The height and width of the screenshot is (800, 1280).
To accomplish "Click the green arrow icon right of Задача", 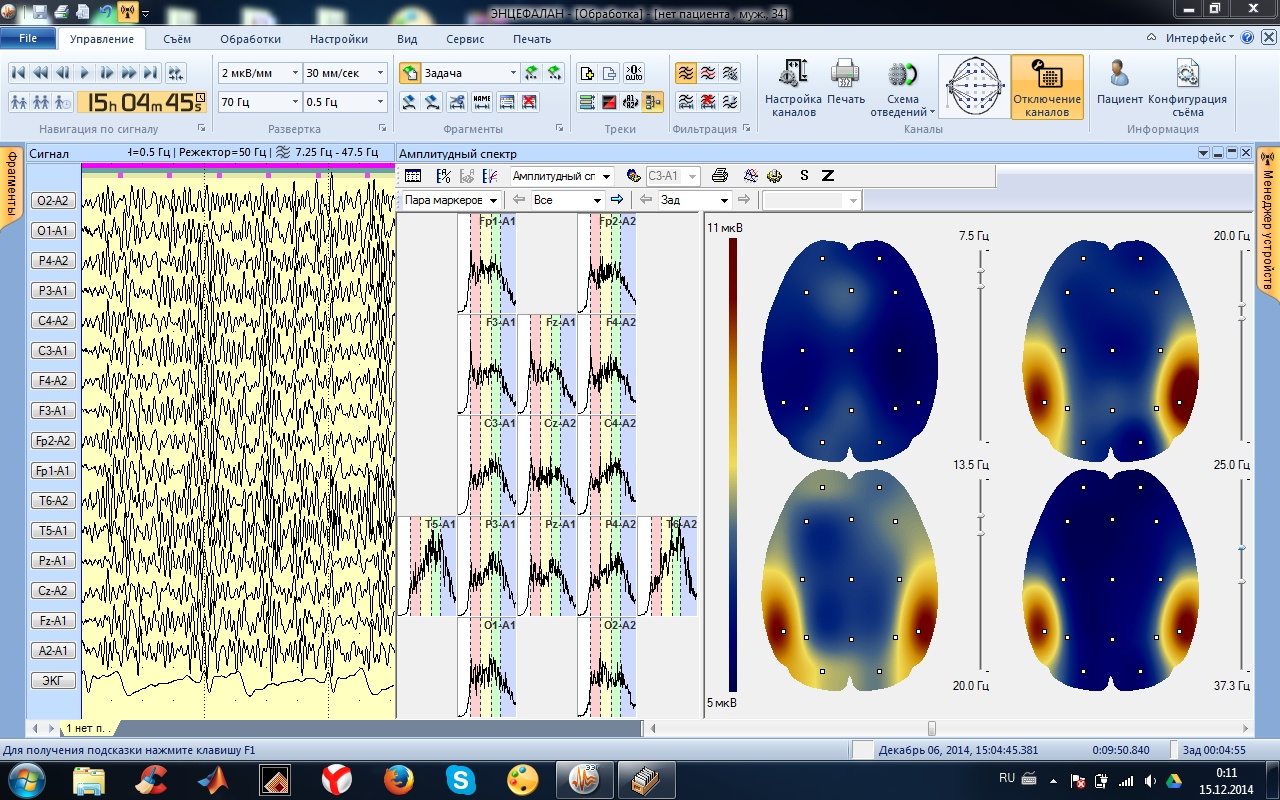I will point(532,73).
